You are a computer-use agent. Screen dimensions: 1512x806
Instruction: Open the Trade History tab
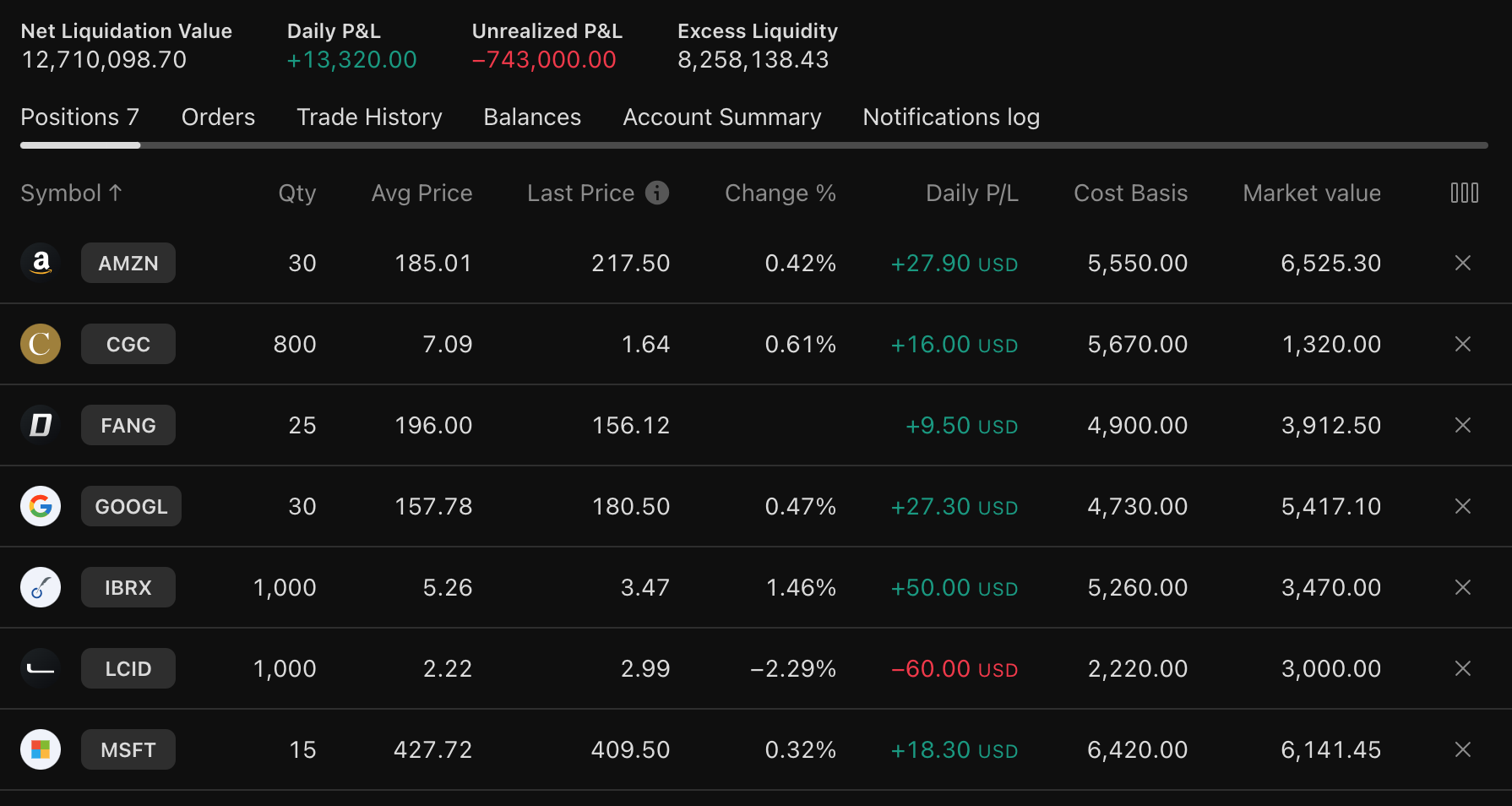369,117
